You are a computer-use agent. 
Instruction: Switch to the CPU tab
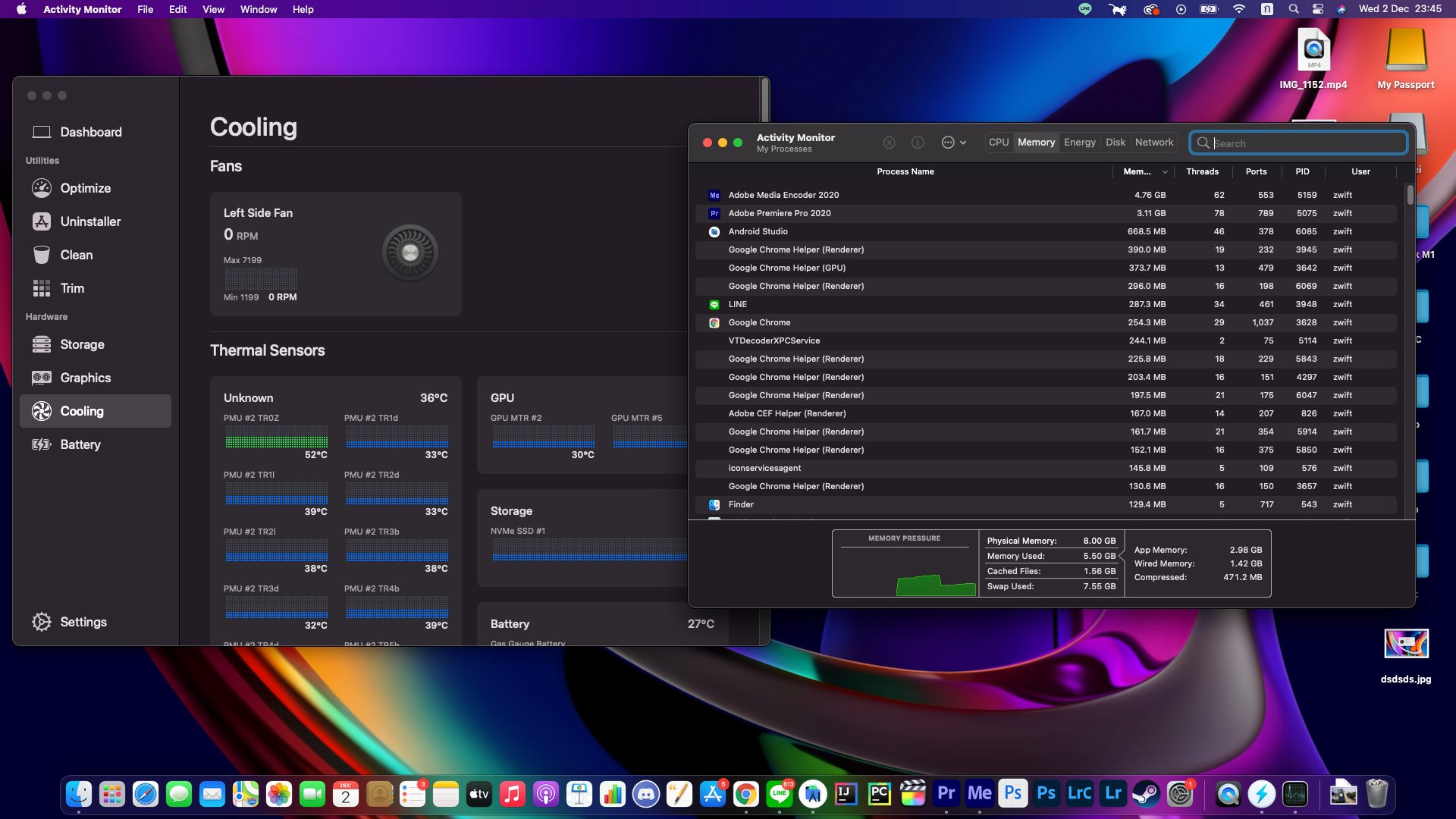[999, 143]
